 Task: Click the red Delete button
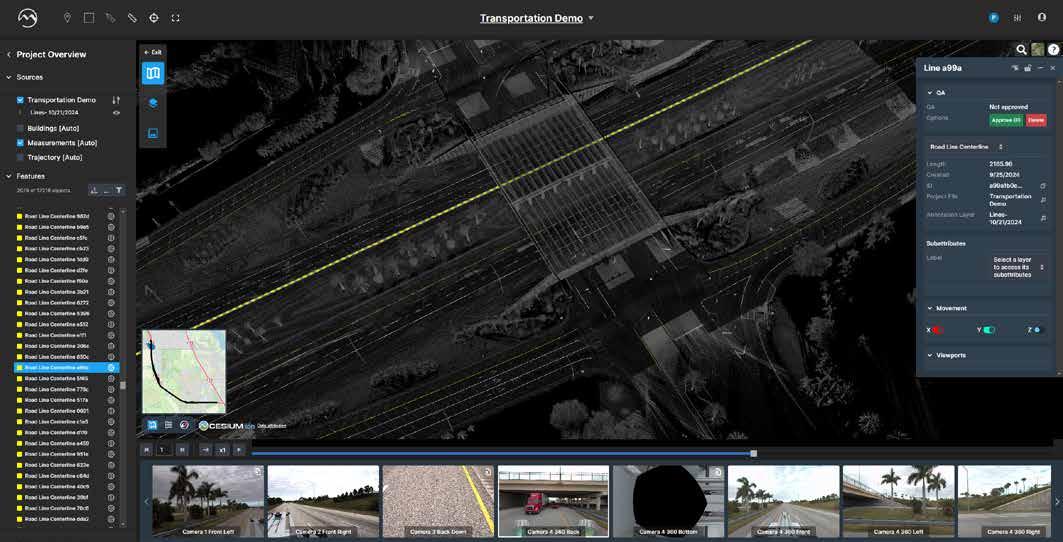(1035, 120)
